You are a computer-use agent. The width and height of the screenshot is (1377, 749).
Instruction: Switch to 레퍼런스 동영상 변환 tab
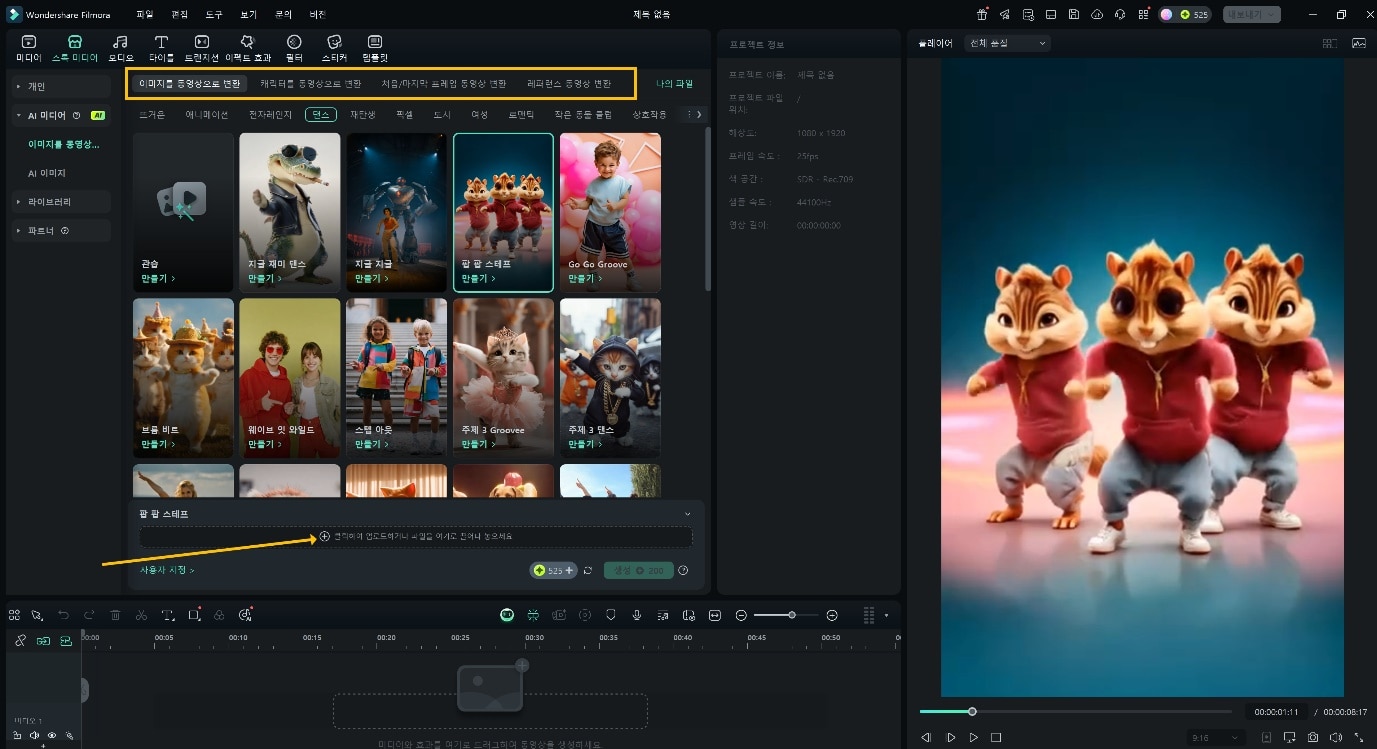click(x=569, y=83)
